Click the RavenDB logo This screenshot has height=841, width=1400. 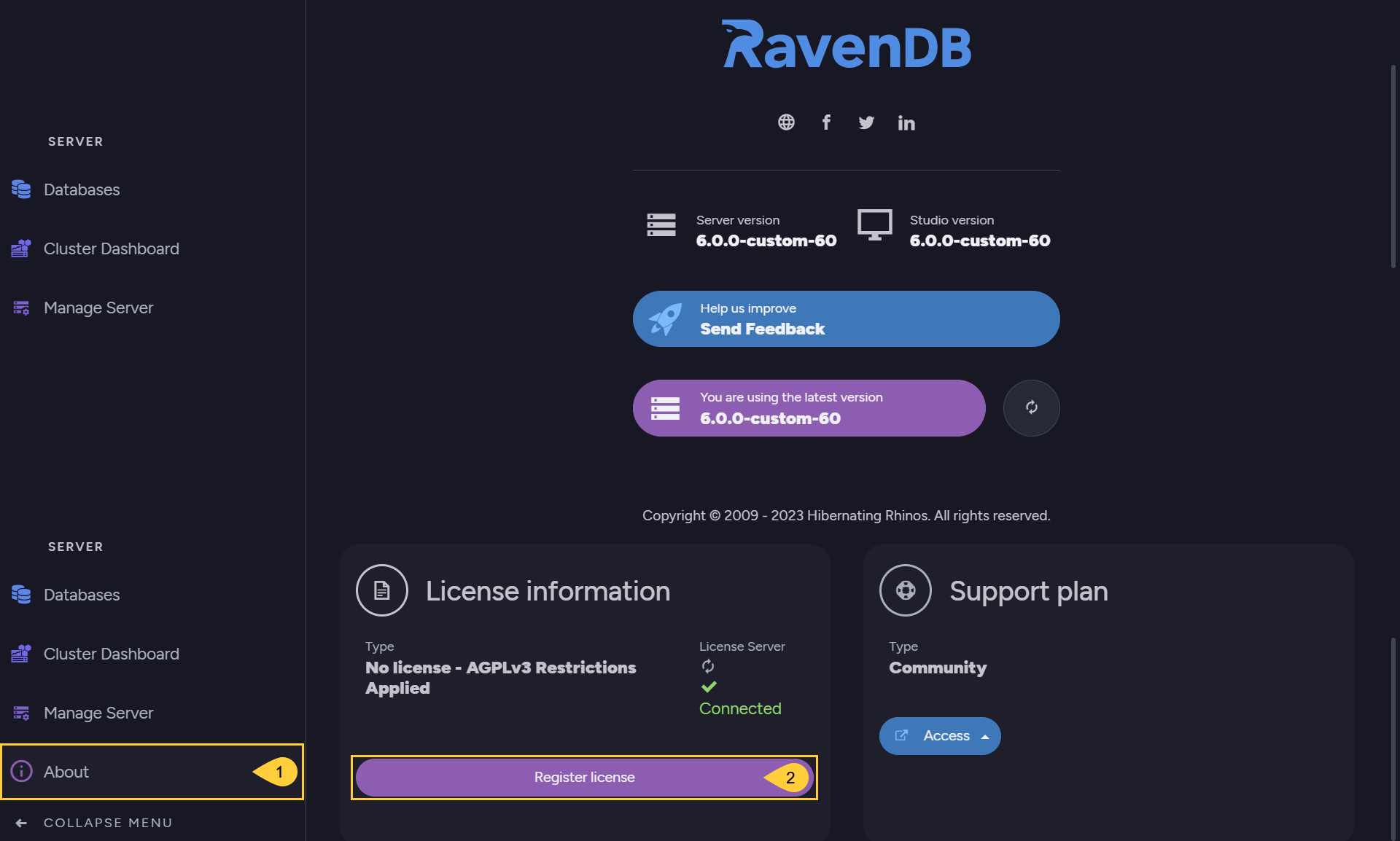[x=847, y=44]
